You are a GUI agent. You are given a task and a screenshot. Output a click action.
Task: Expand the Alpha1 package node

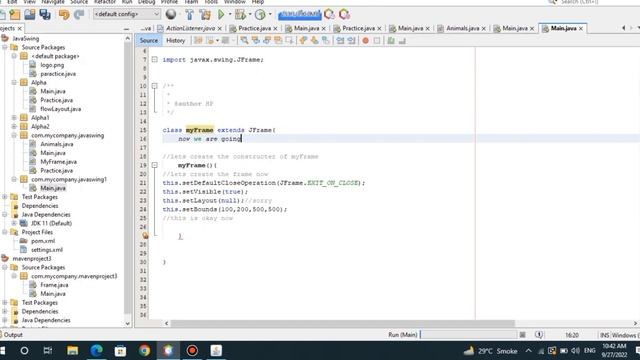(14, 118)
